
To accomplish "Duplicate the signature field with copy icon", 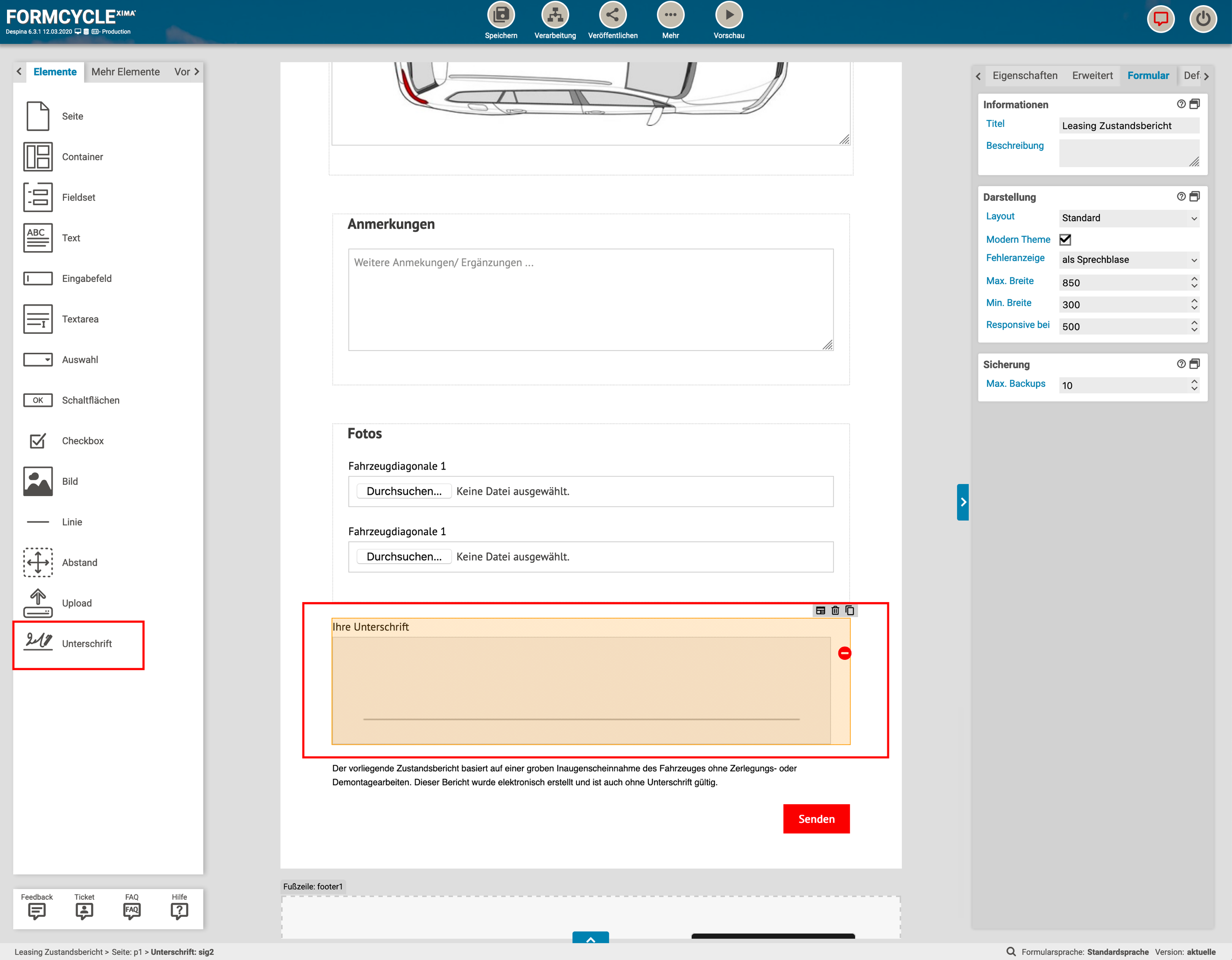I will tap(850, 610).
